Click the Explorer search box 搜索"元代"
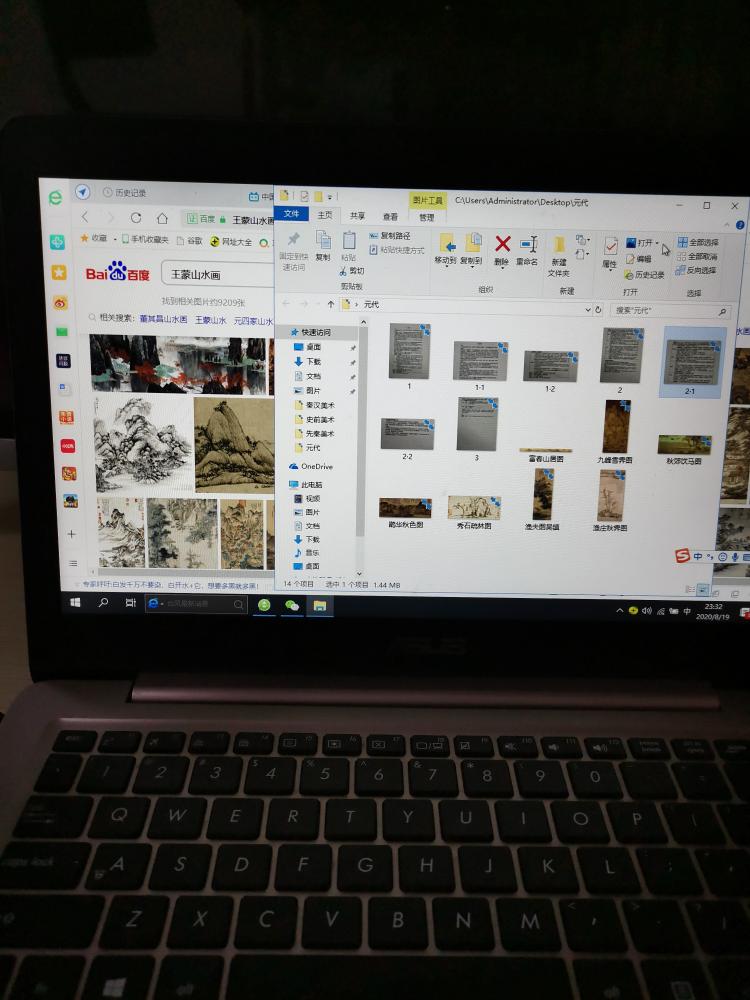Screen dimensions: 750x1000 tap(670, 311)
